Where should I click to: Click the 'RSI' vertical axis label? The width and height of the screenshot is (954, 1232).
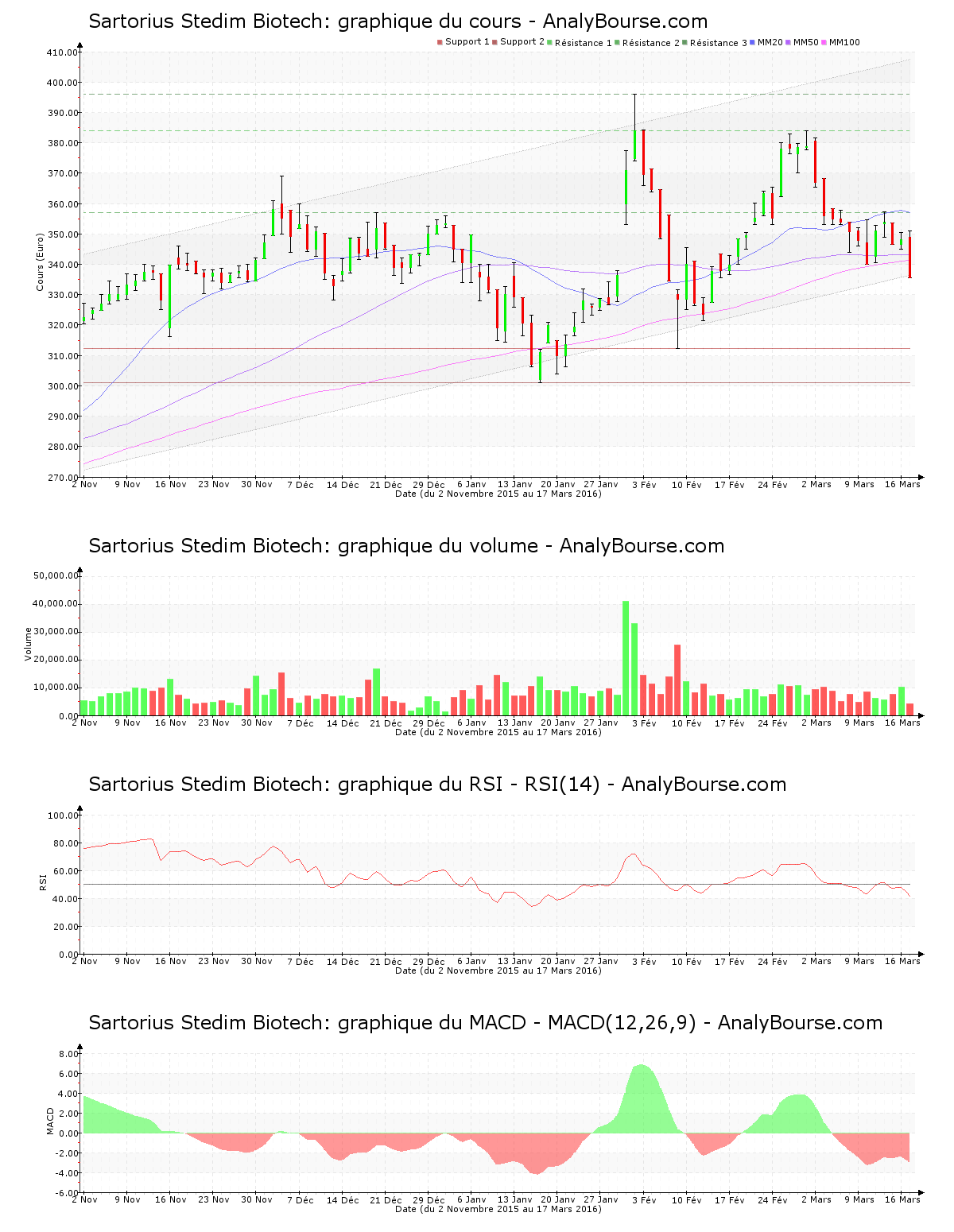(44, 881)
